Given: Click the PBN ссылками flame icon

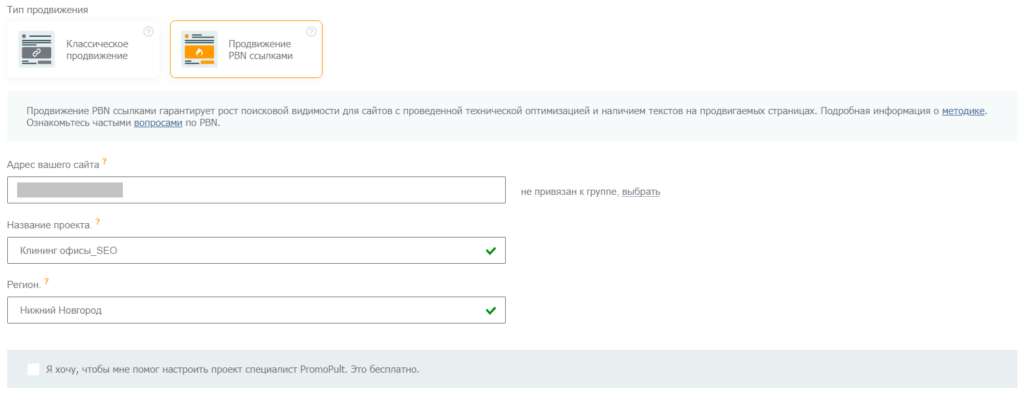Looking at the screenshot, I should point(199,50).
